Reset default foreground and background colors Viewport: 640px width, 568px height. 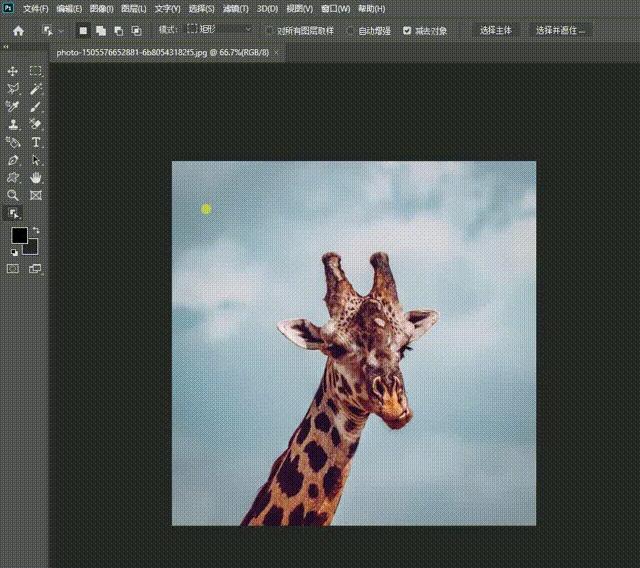tap(14, 253)
